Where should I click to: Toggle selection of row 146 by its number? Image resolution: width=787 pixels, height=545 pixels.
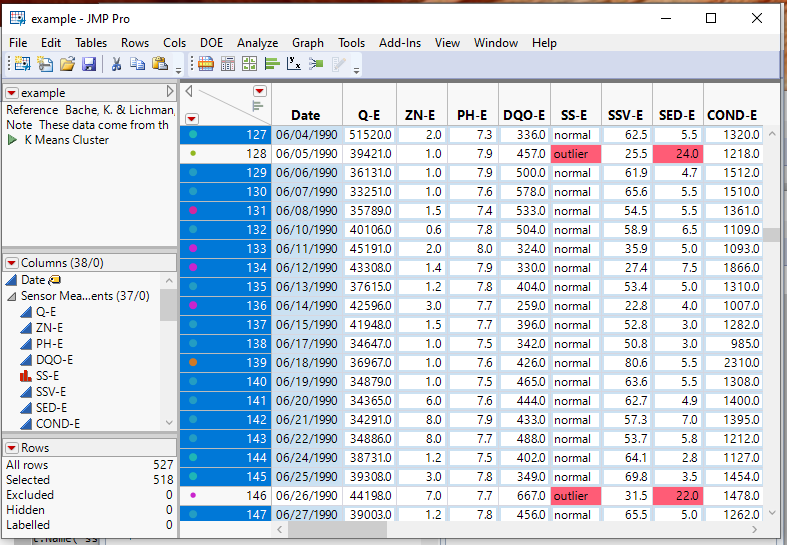[x=256, y=495]
